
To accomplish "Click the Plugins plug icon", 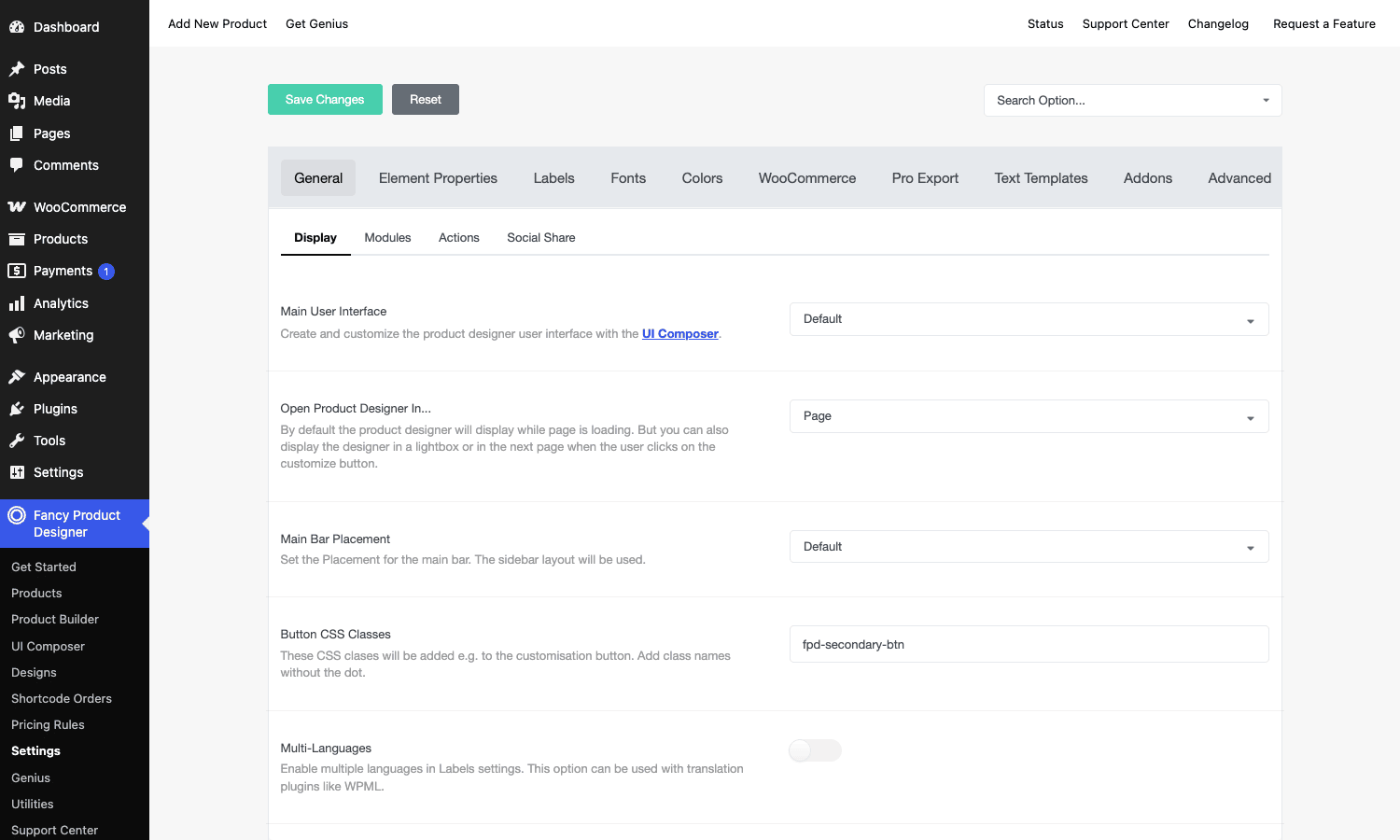I will (17, 409).
